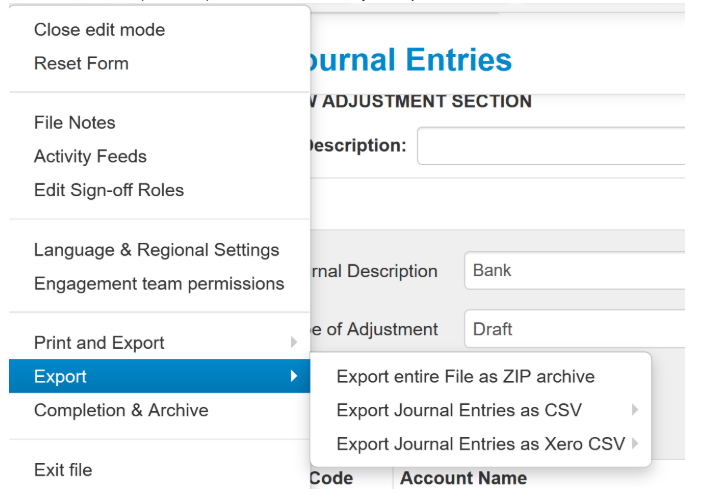Expand Print and Export submenu arrow
This screenshot has height=498, width=708.
tap(294, 343)
